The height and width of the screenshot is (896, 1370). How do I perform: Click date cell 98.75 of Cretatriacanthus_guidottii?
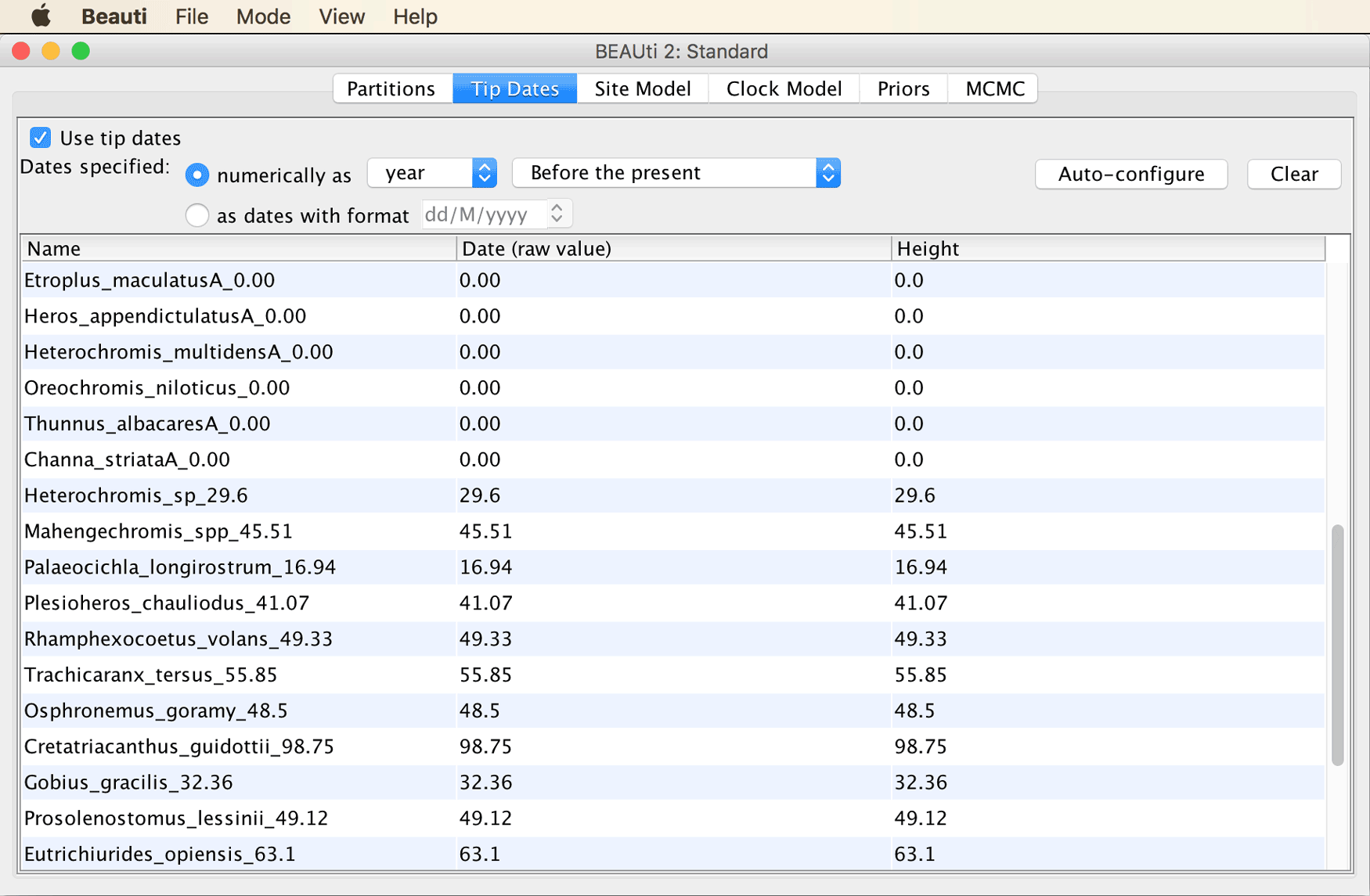coord(673,747)
